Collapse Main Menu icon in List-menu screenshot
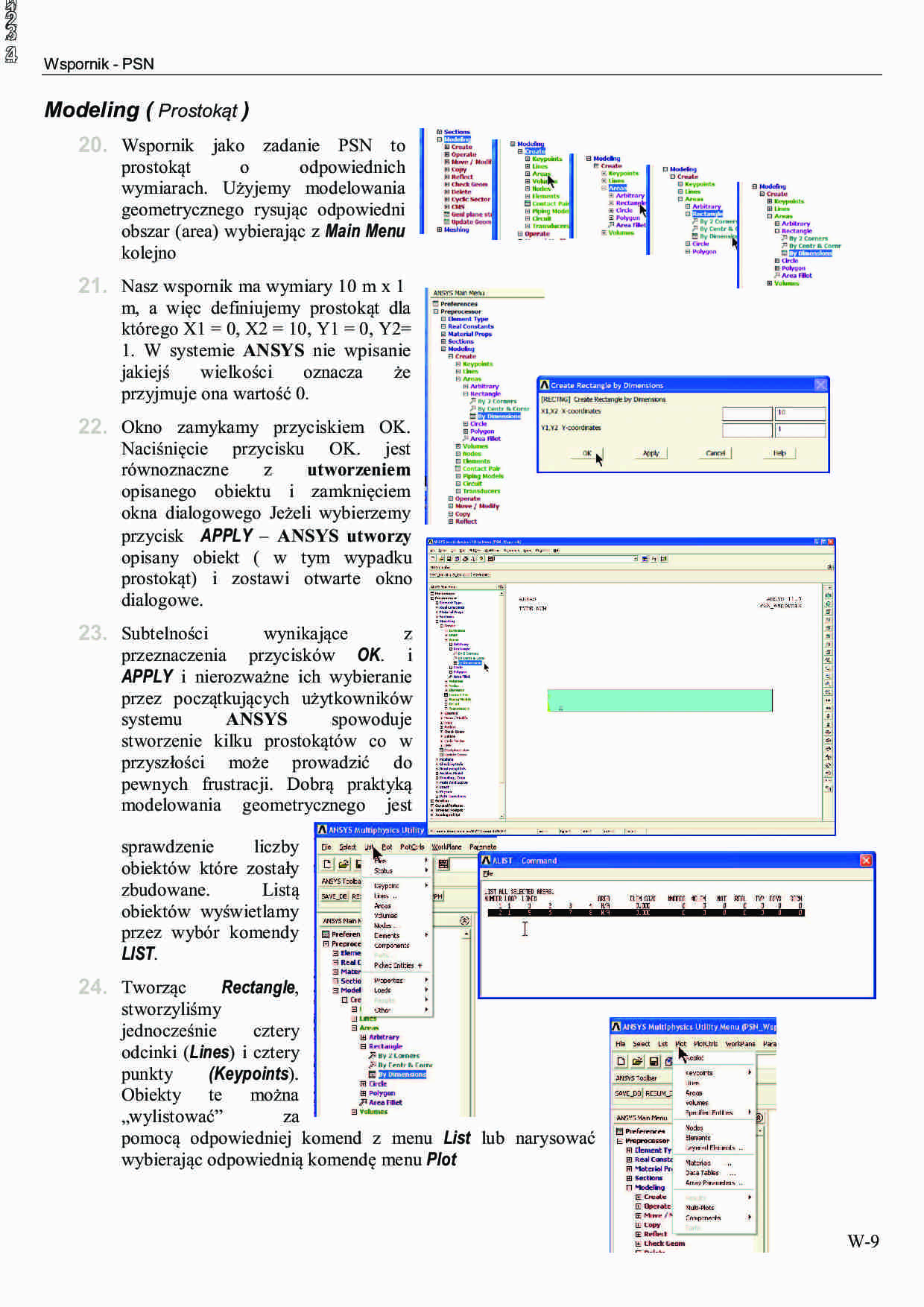Image resolution: width=924 pixels, height=1307 pixels. point(464,920)
